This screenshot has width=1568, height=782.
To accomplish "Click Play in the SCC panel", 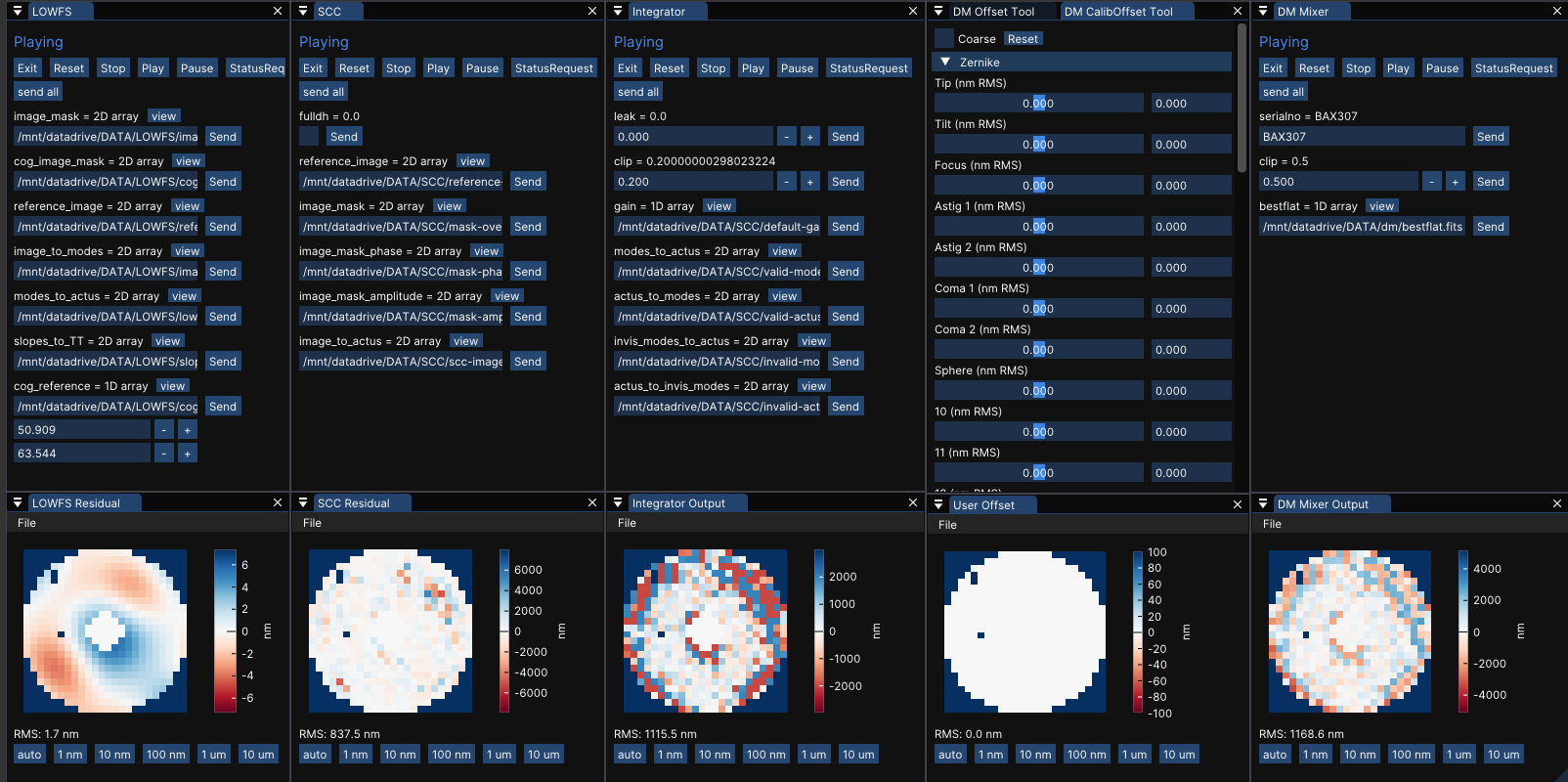I will (x=438, y=68).
